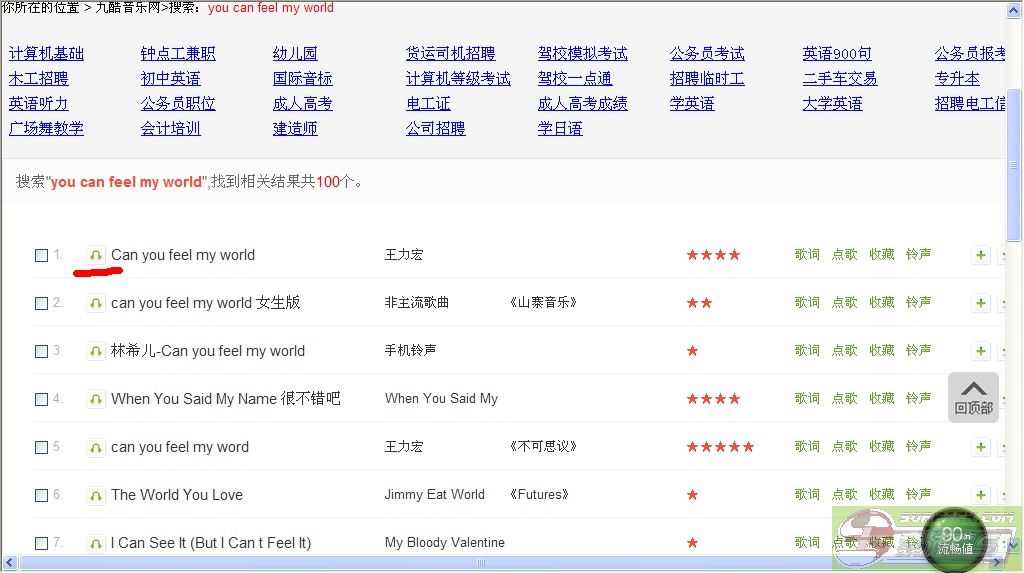Open 歌词 lyrics link for song 2
Image resolution: width=1024 pixels, height=573 pixels.
(x=807, y=303)
